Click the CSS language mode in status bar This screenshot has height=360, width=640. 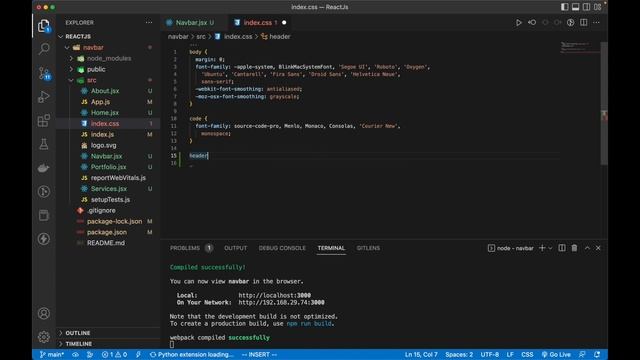[527, 354]
